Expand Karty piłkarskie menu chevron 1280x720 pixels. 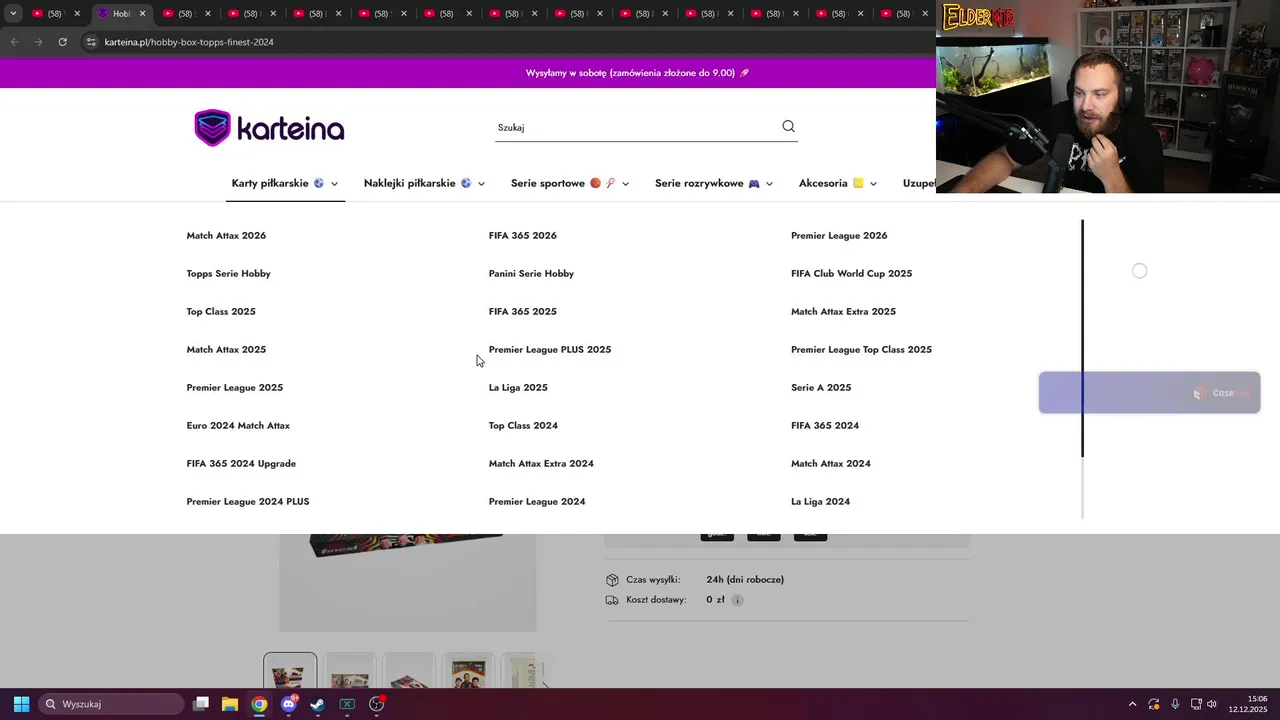[334, 184]
